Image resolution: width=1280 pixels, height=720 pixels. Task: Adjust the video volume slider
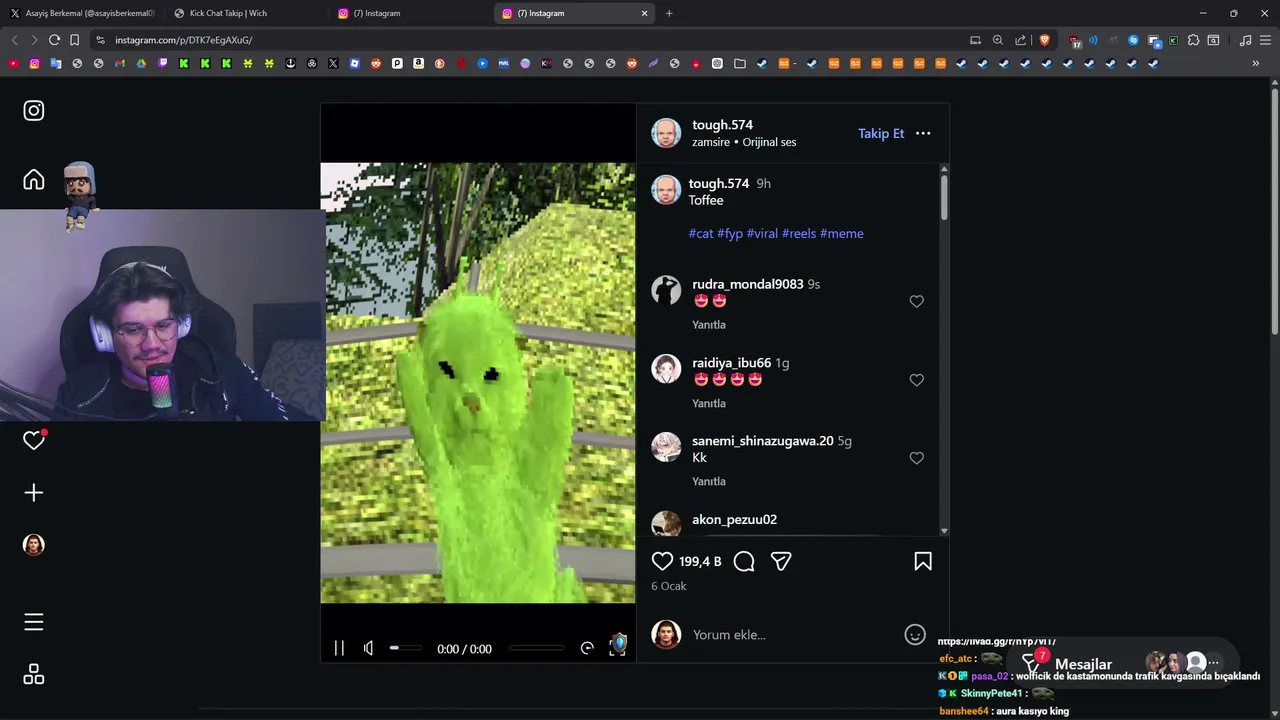tap(405, 648)
